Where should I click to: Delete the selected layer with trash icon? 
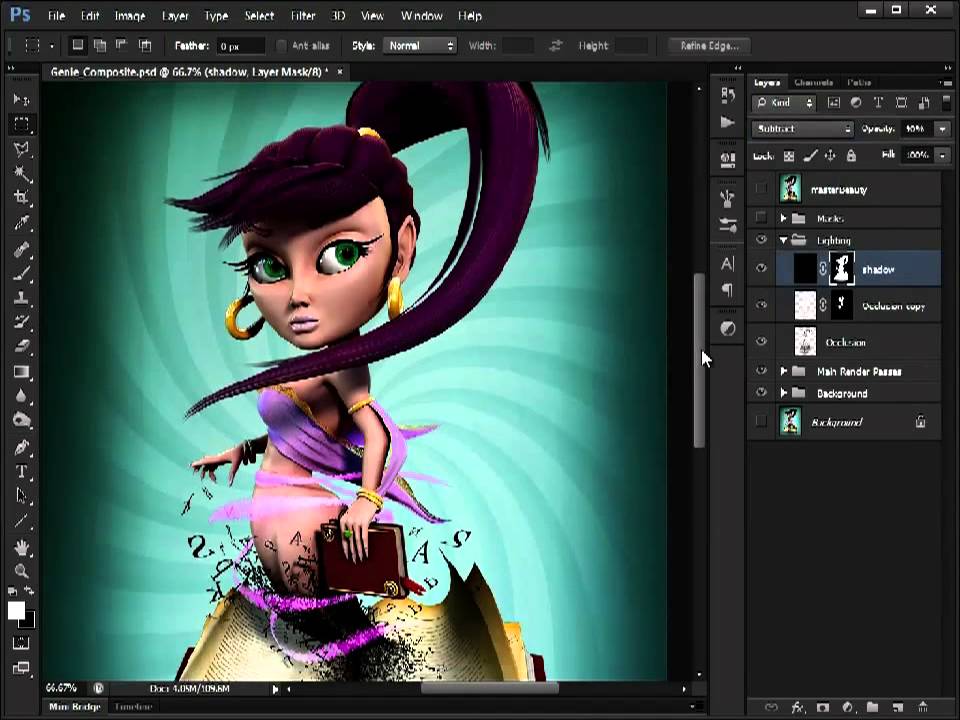(923, 708)
